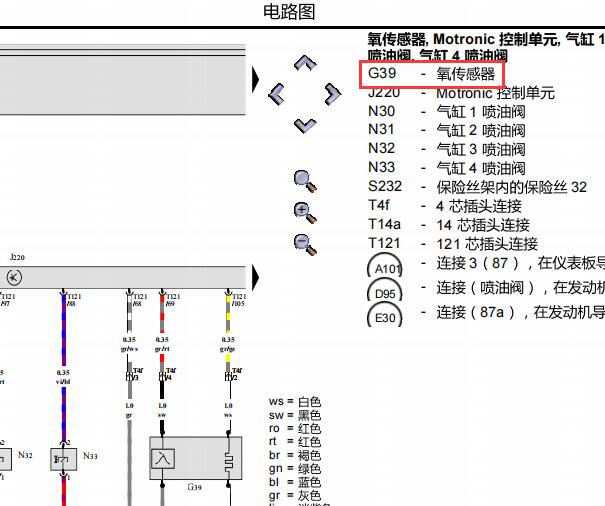This screenshot has width=605, height=506.
Task: Zoom out with the minus magnifier
Action: pos(304,242)
